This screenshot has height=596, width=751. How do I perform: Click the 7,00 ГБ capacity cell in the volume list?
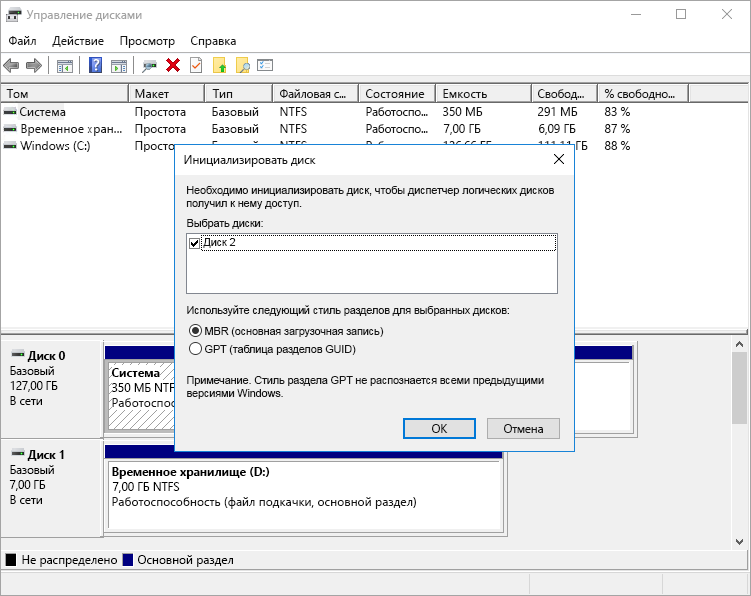coord(461,129)
